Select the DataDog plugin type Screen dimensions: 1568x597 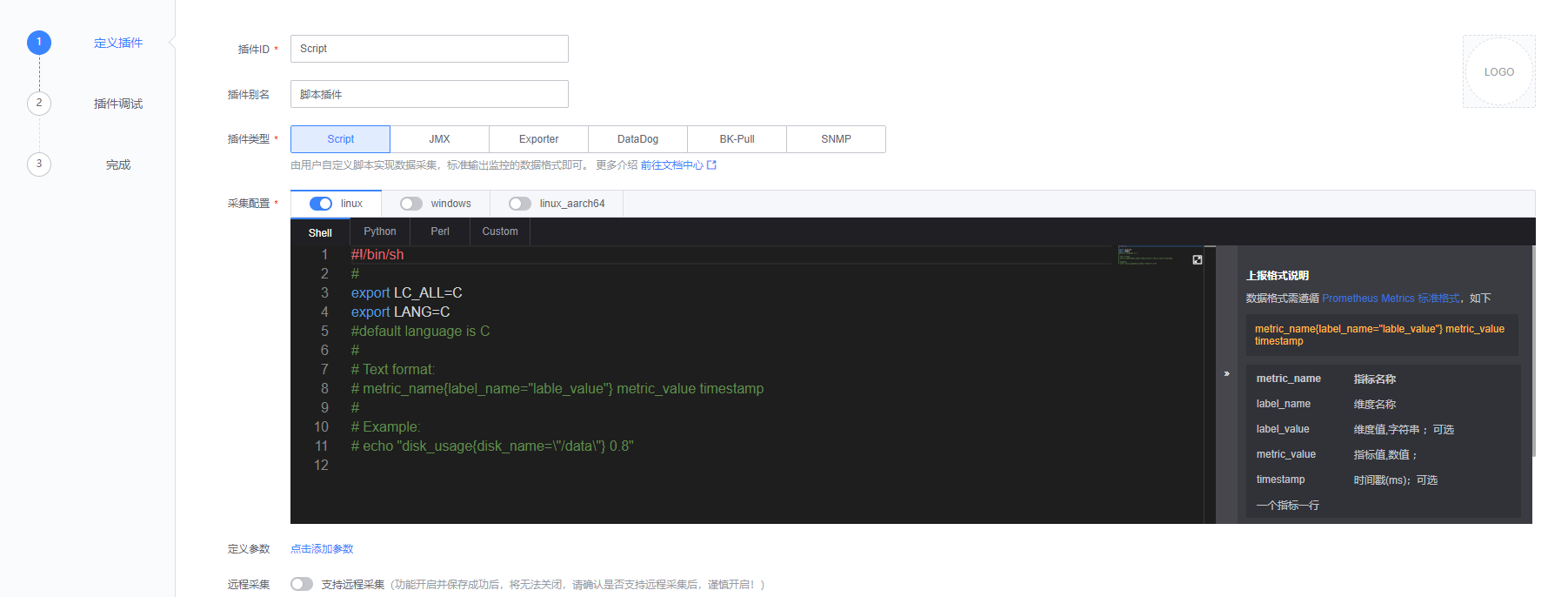coord(637,139)
